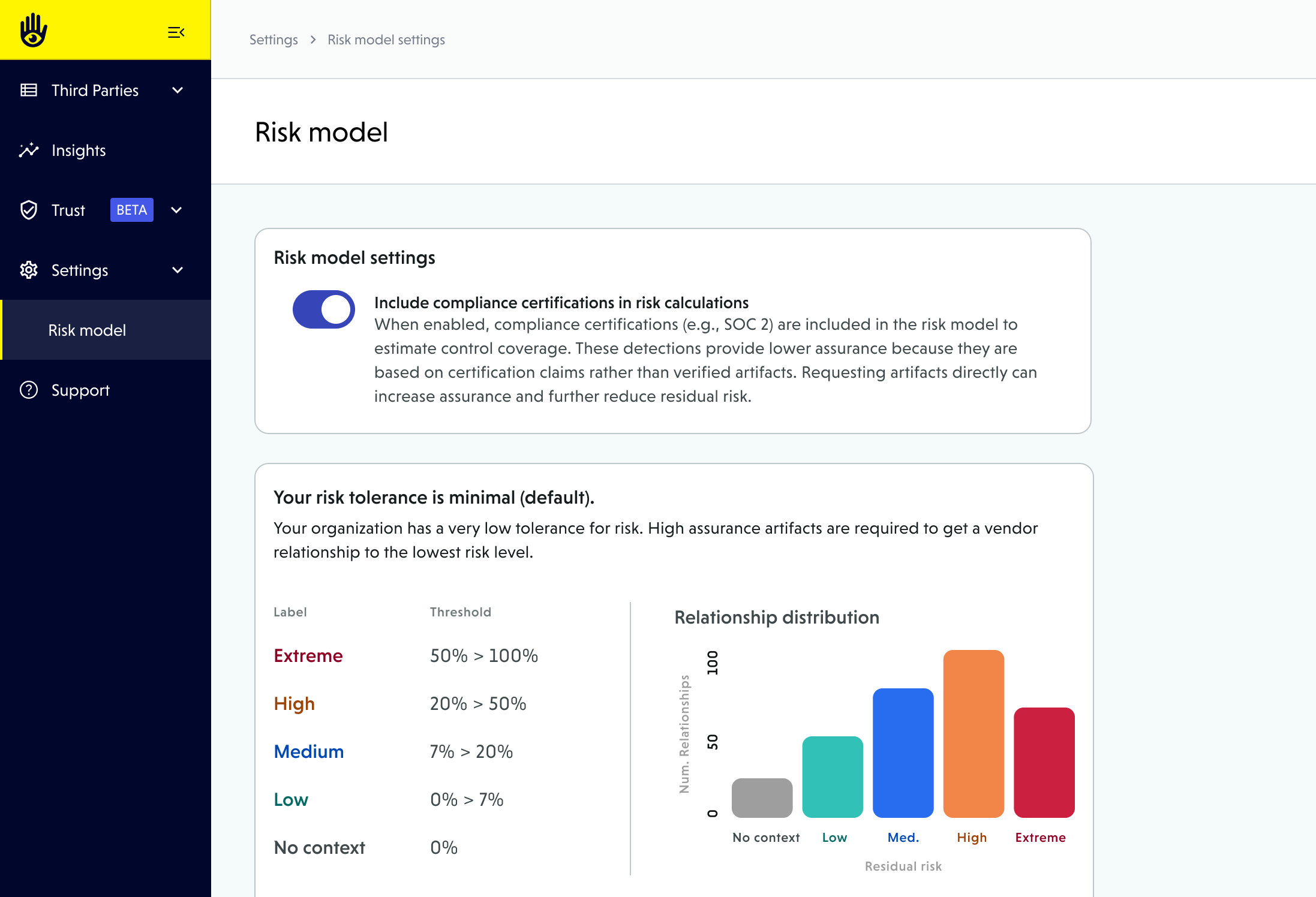Image resolution: width=1316 pixels, height=897 pixels.
Task: Click the hand-eye logo icon
Action: click(34, 30)
